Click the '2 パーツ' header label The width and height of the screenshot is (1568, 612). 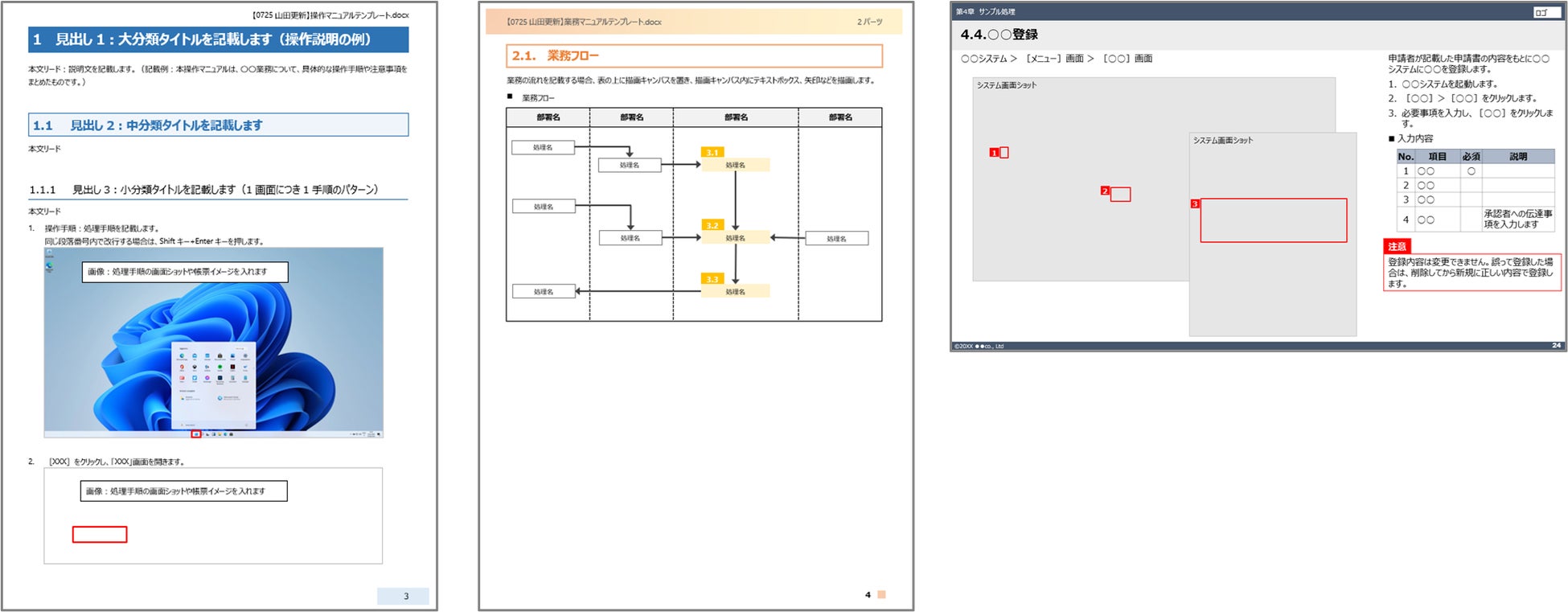point(869,22)
